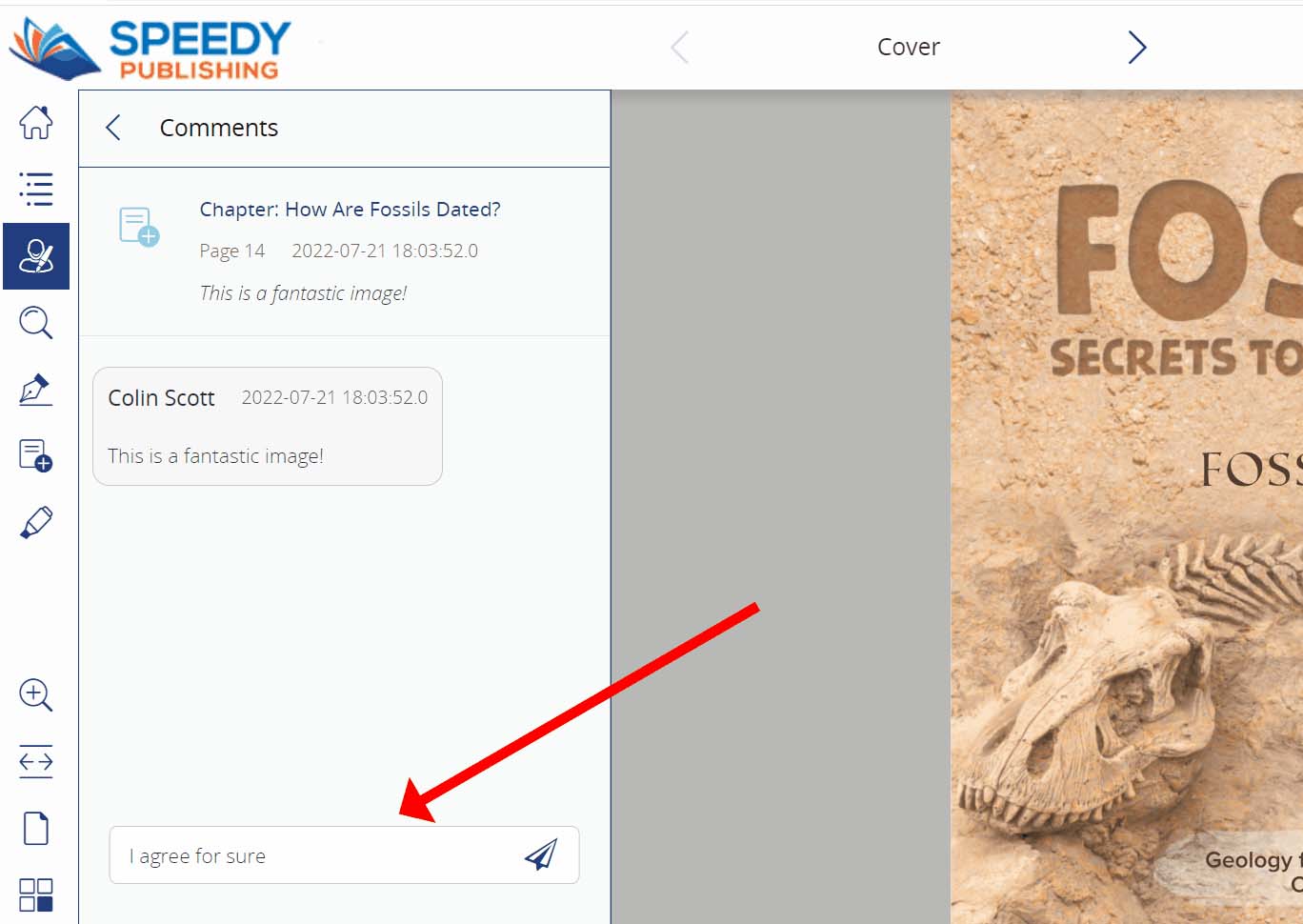The height and width of the screenshot is (924, 1303).
Task: Go to next page with right chevron
Action: 1137,47
